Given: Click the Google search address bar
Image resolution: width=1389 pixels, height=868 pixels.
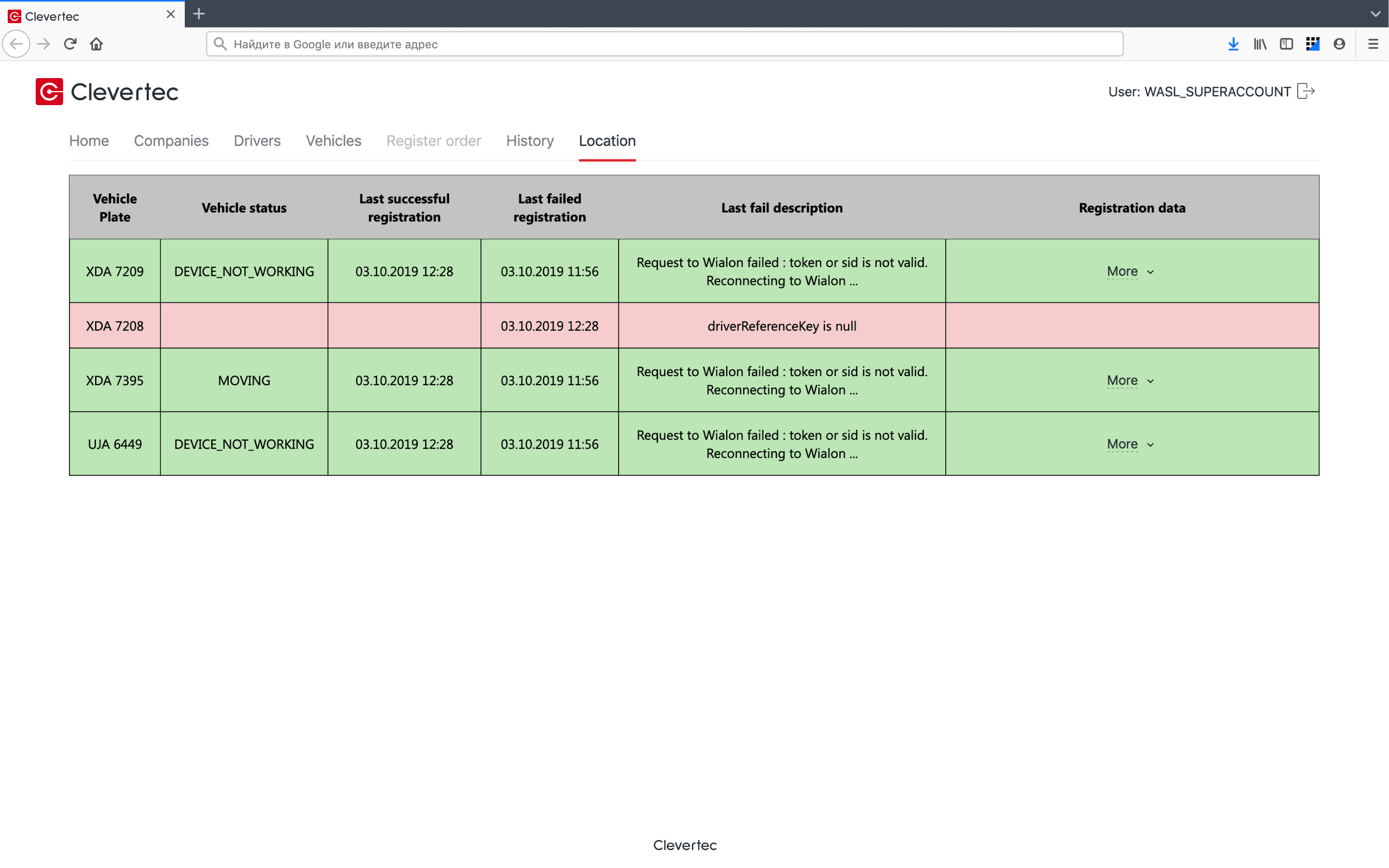Looking at the screenshot, I should pyautogui.click(x=664, y=44).
